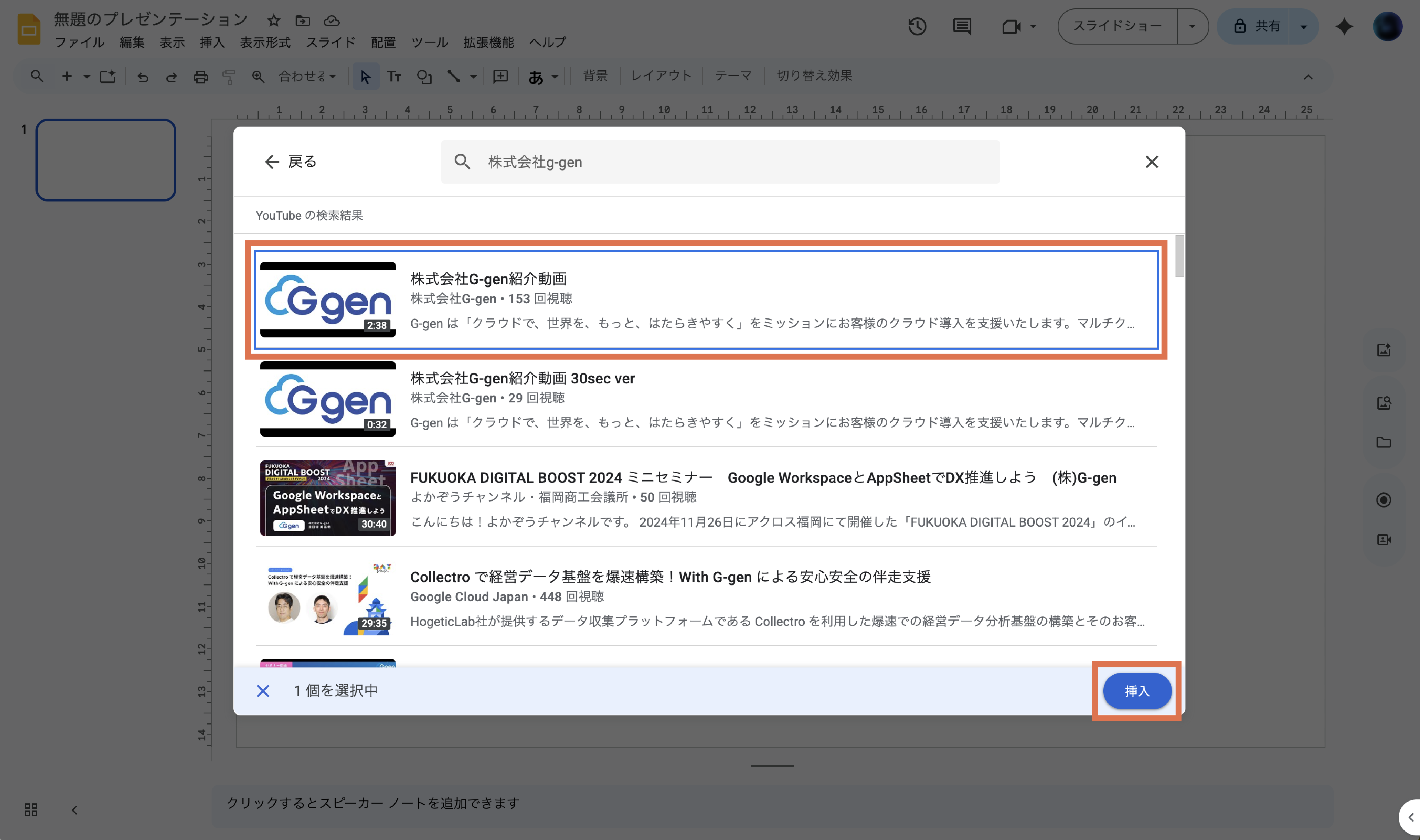Open the comments icon in header
Viewport: 1420px width, 840px height.
tap(962, 27)
